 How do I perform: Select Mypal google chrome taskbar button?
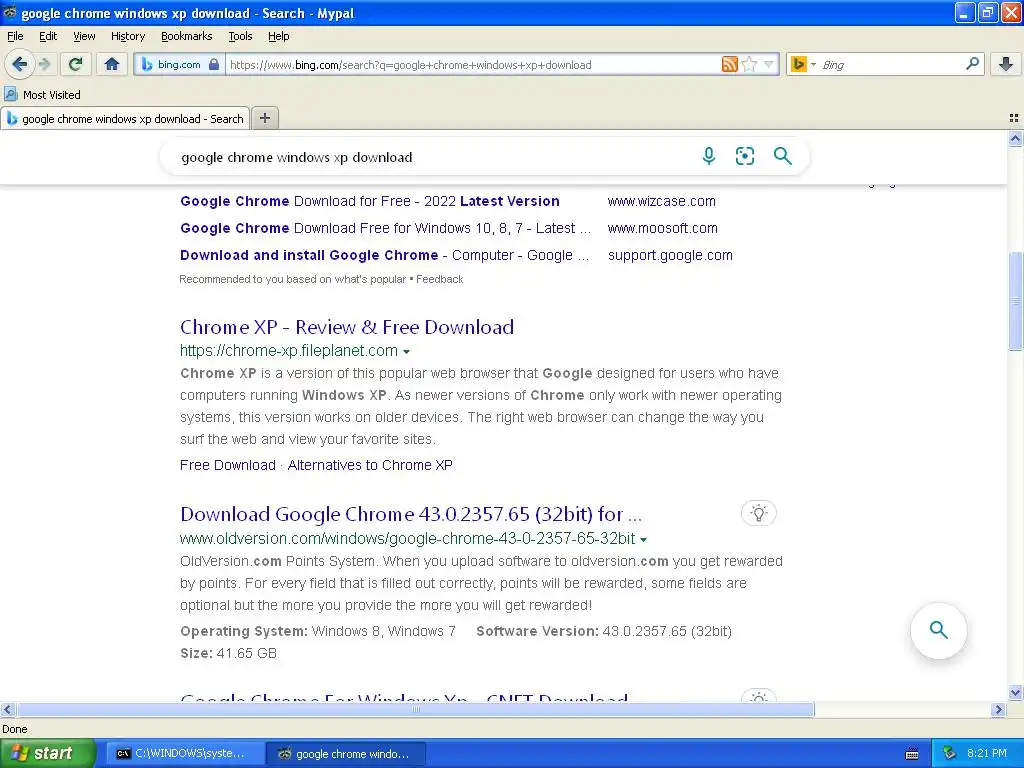[x=345, y=754]
